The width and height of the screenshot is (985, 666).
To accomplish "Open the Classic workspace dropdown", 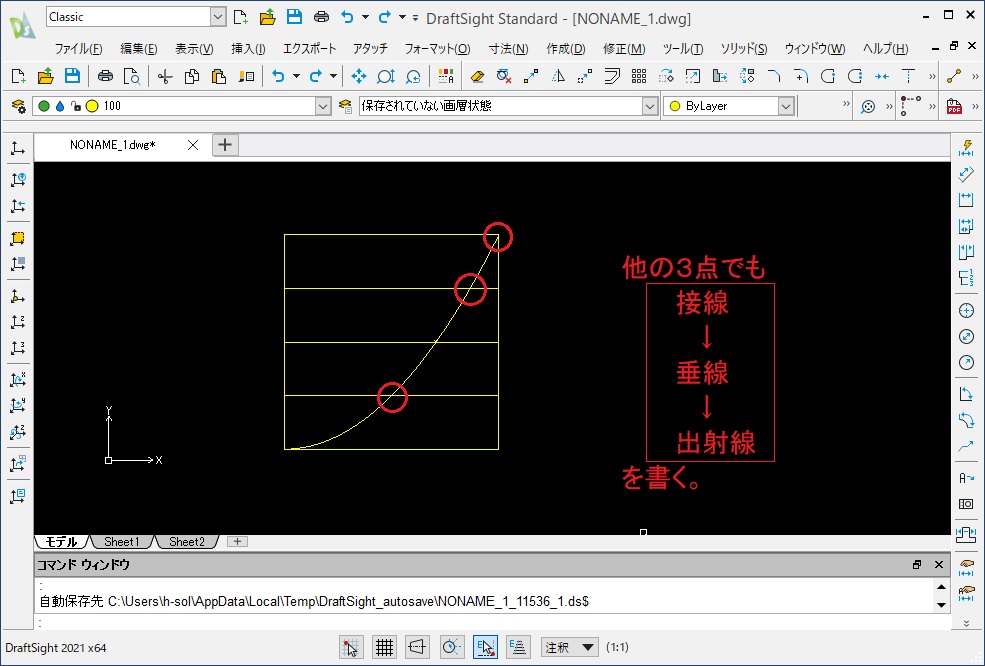I will tap(217, 17).
